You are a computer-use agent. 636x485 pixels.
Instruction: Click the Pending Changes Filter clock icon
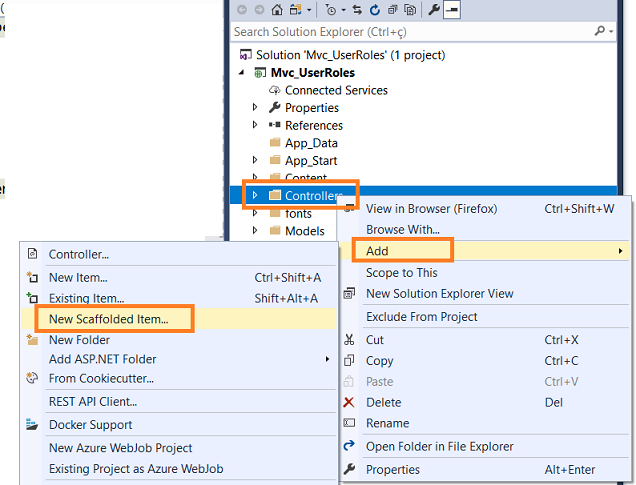[331, 10]
